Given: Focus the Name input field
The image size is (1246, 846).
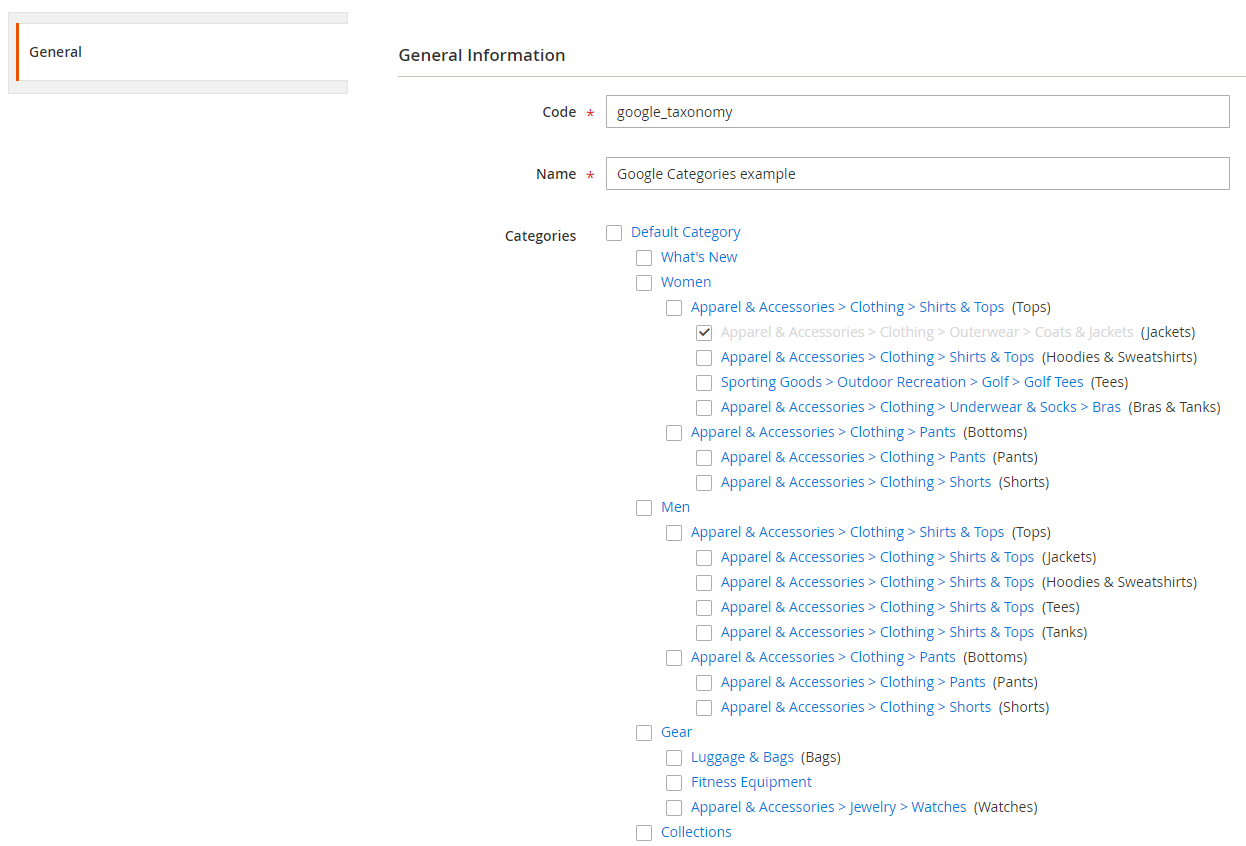Looking at the screenshot, I should [917, 174].
